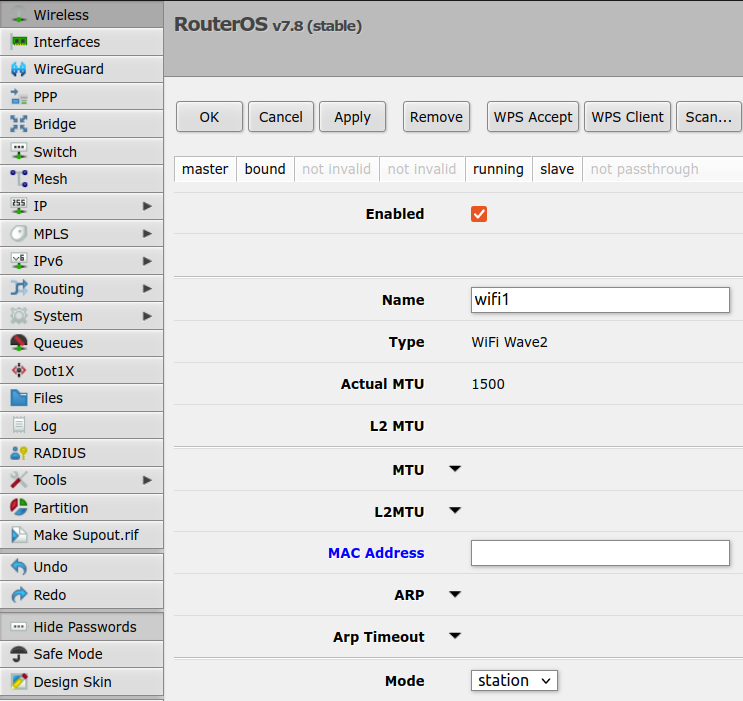Click the not passthrough status flag
The width and height of the screenshot is (743, 701).
(x=644, y=169)
